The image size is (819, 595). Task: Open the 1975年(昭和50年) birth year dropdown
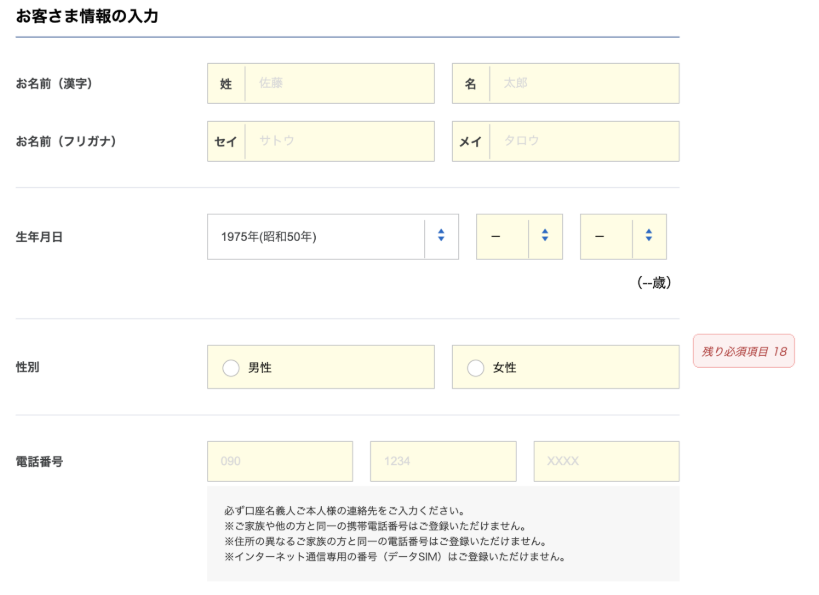[316, 237]
